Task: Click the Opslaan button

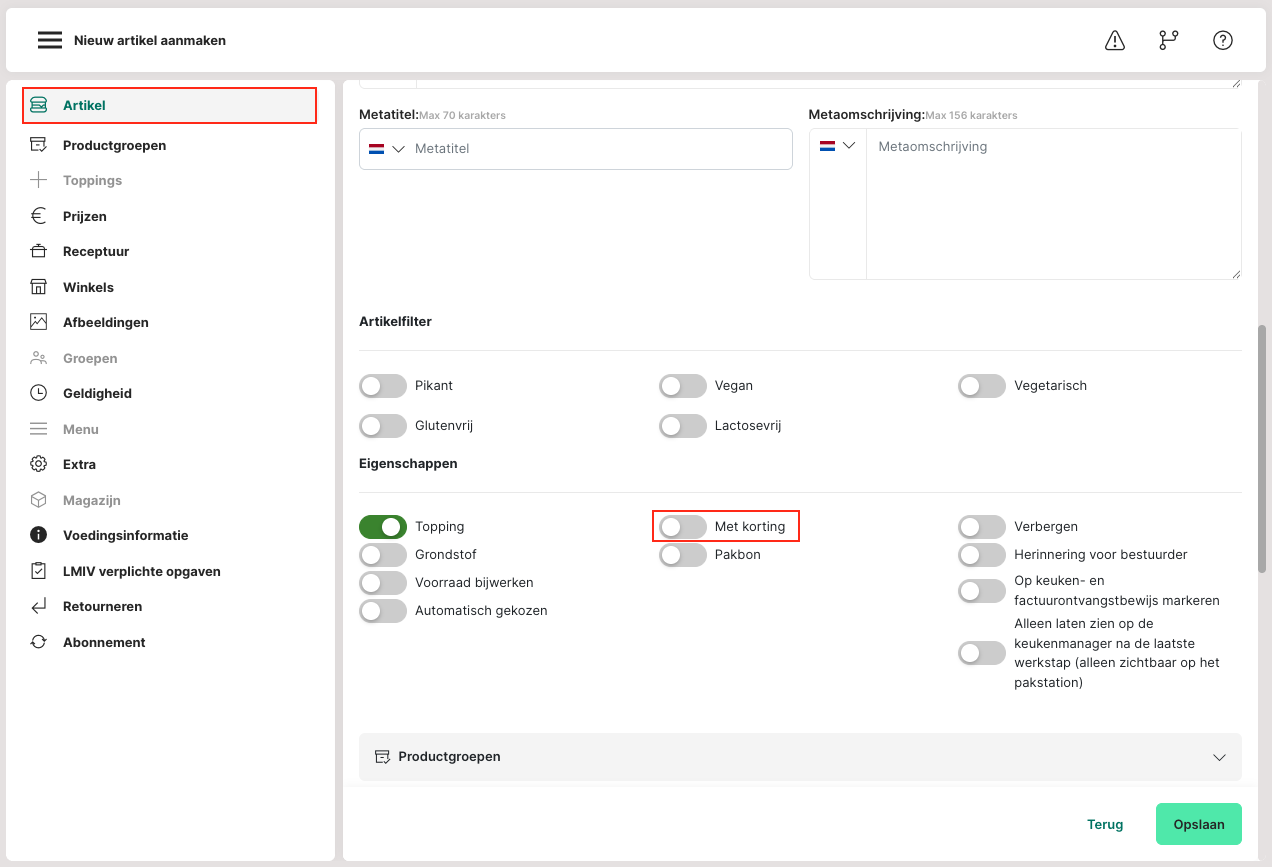Action: (1199, 825)
